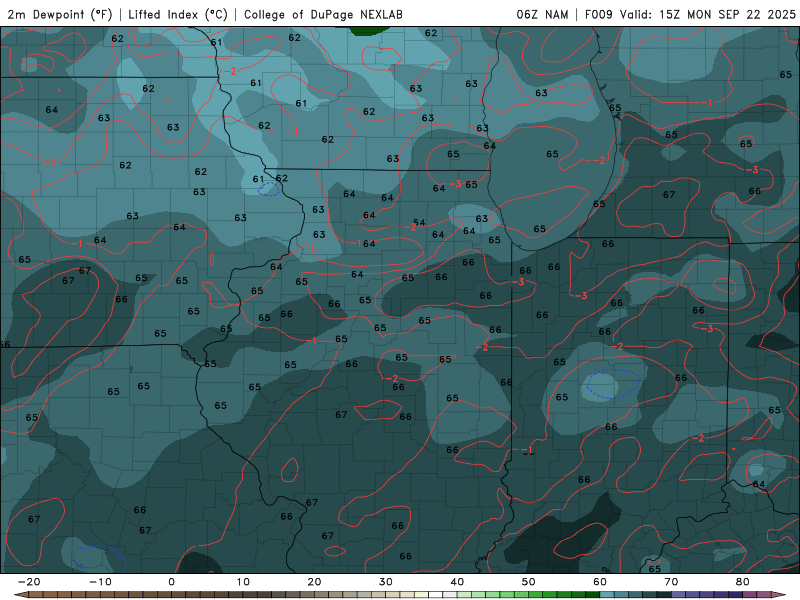This screenshot has height=600, width=800.
Task: Click the "Lifted Index (°C)" title text
Action: (x=178, y=14)
